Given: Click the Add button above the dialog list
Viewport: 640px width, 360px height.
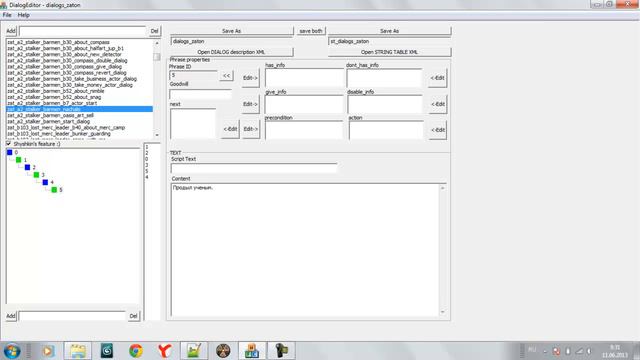Looking at the screenshot, I should pos(11,31).
